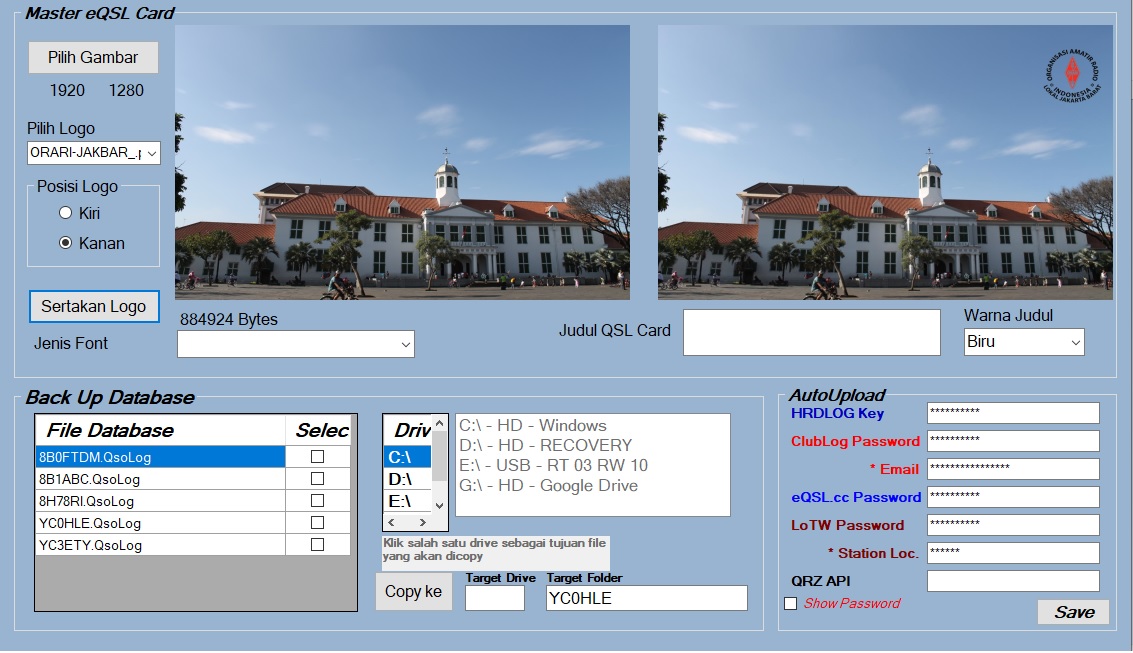Click the E:\ - USB - RT 03 RW 10 line
This screenshot has width=1133, height=653.
553,466
